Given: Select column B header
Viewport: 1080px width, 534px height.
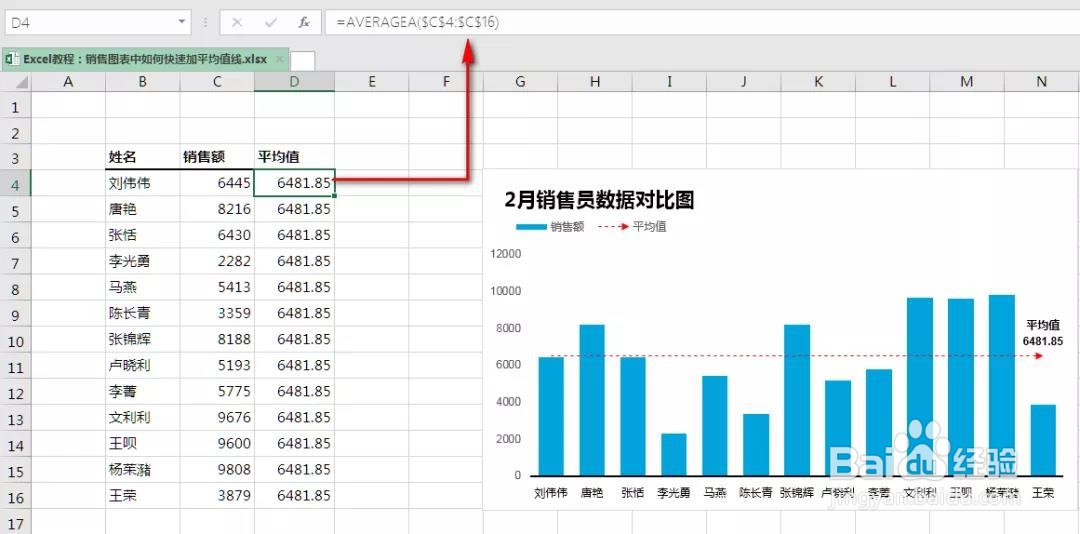Looking at the screenshot, I should (x=143, y=82).
